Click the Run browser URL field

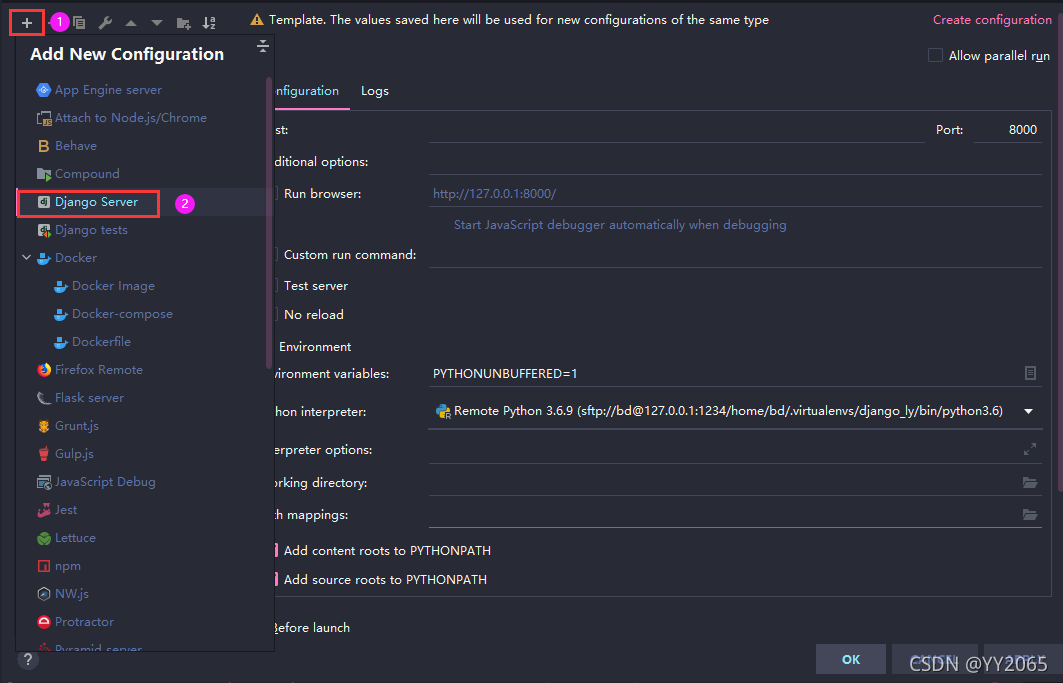point(735,194)
